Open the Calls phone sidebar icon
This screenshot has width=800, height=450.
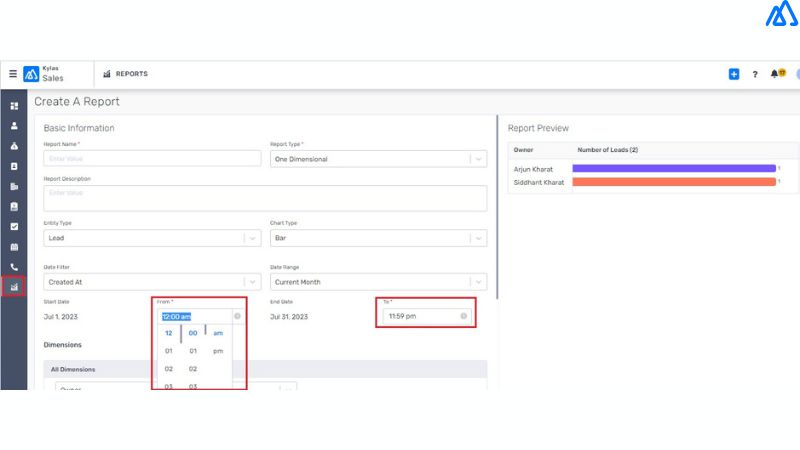tap(14, 267)
